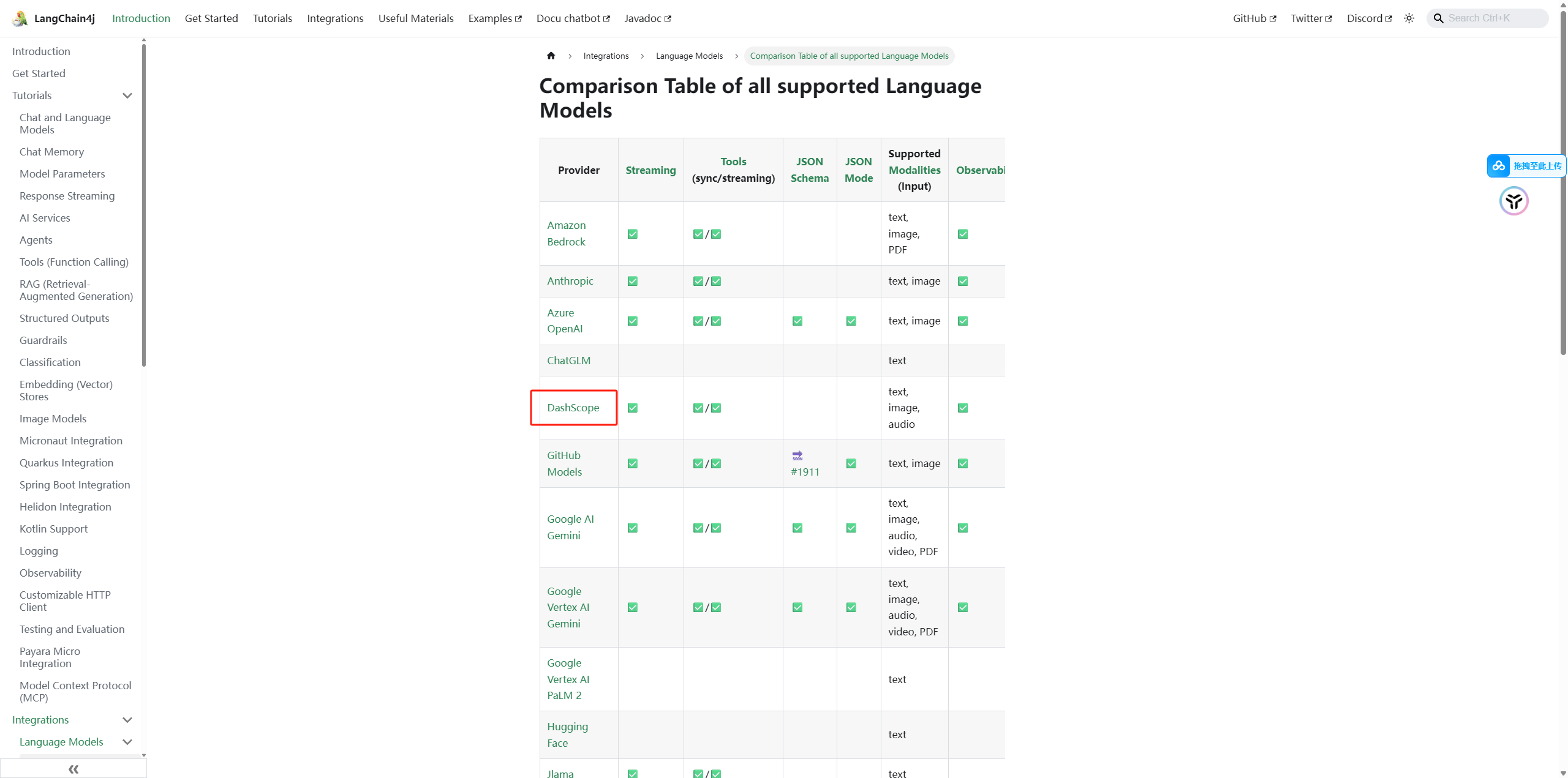Click the JSON Mode checkmark for GitHub Models
Viewport: 1568px width, 778px height.
point(851,463)
